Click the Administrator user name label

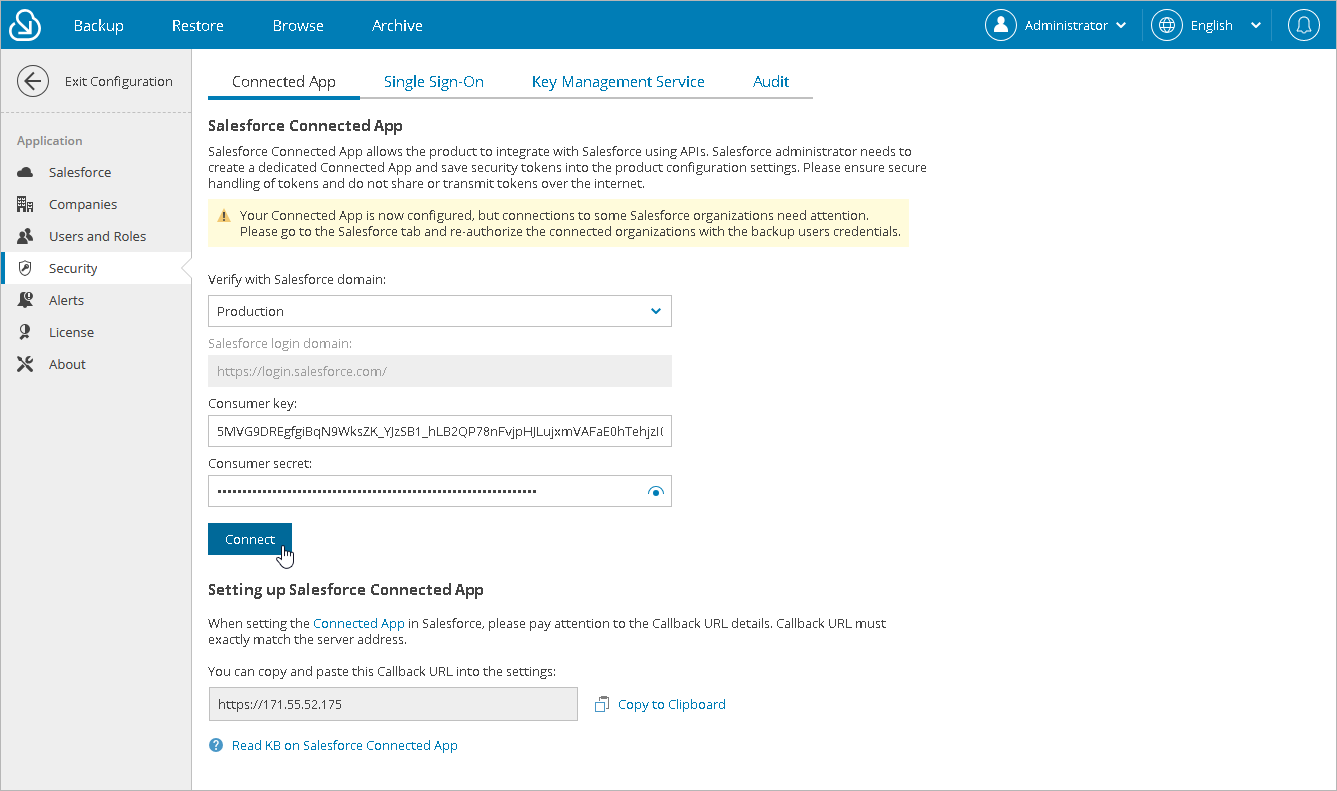tap(1066, 25)
